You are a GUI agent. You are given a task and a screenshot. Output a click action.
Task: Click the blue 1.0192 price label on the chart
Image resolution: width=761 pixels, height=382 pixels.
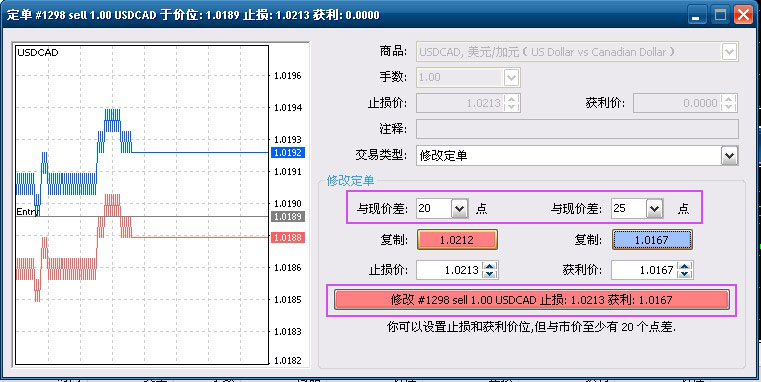pos(288,153)
